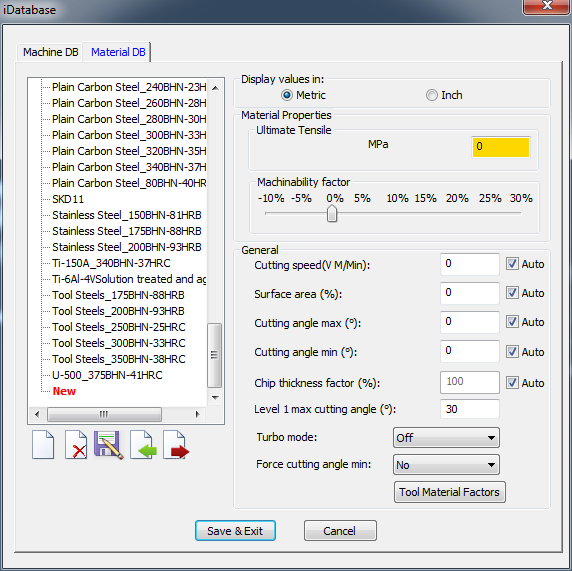The image size is (572, 571).
Task: Click the Machinability factor slider handle
Action: (x=332, y=213)
